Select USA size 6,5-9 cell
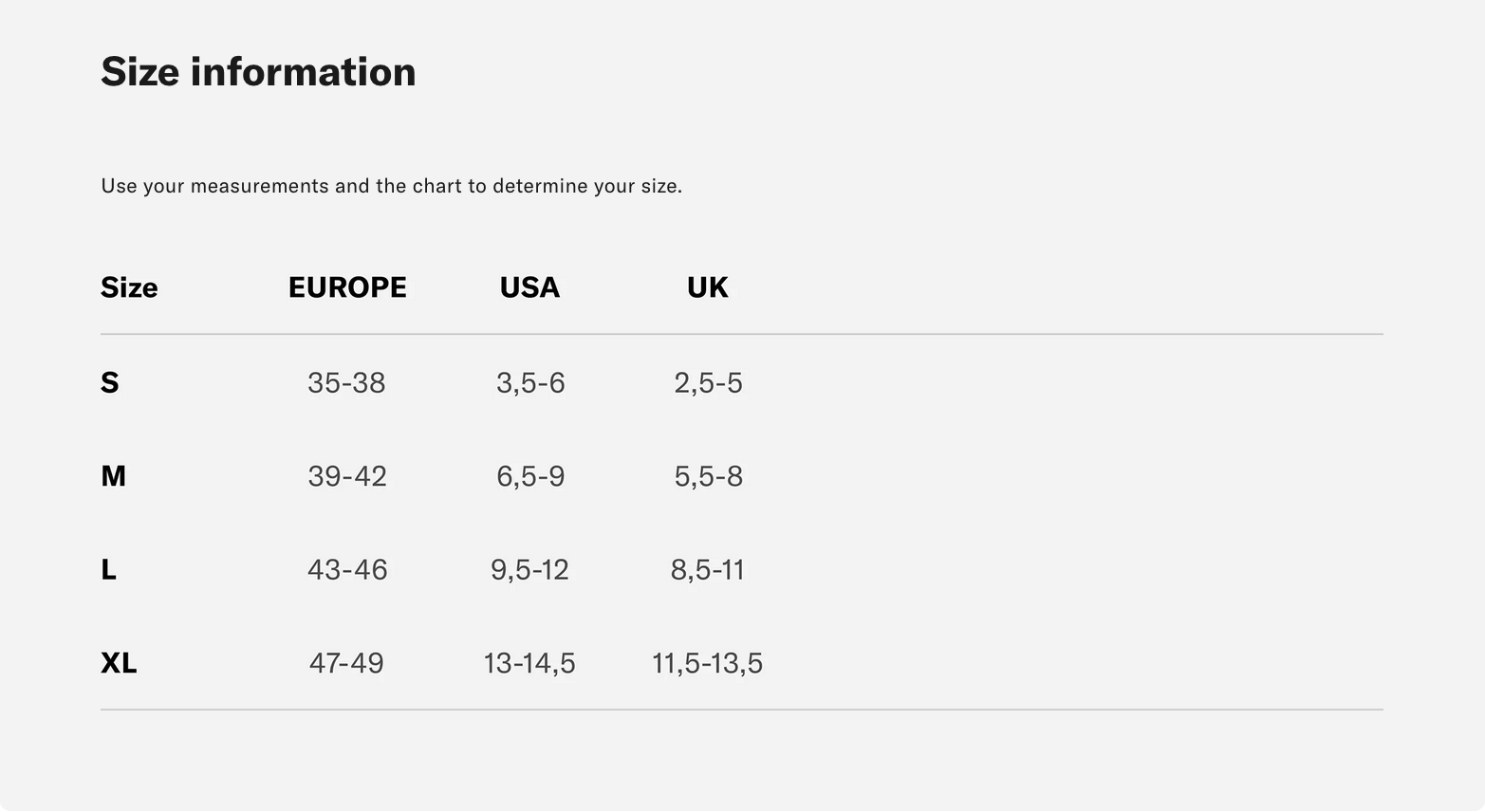The width and height of the screenshot is (1485, 812). tap(530, 475)
